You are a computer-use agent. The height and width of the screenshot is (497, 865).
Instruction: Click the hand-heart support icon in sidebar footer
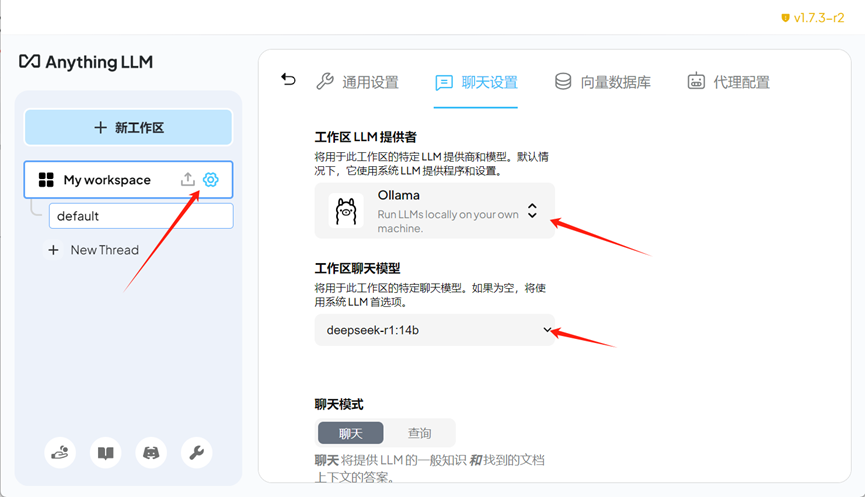point(60,453)
